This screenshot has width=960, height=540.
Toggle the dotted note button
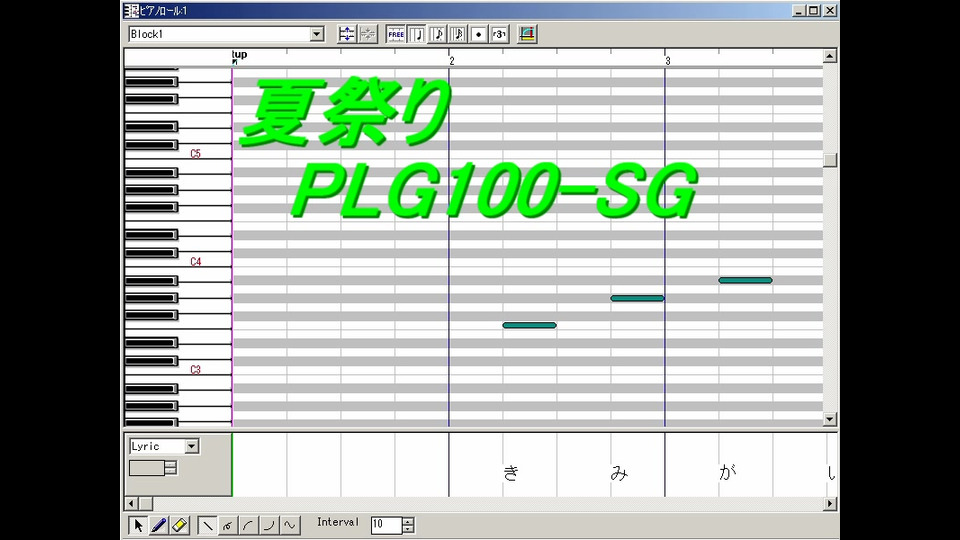tap(479, 34)
